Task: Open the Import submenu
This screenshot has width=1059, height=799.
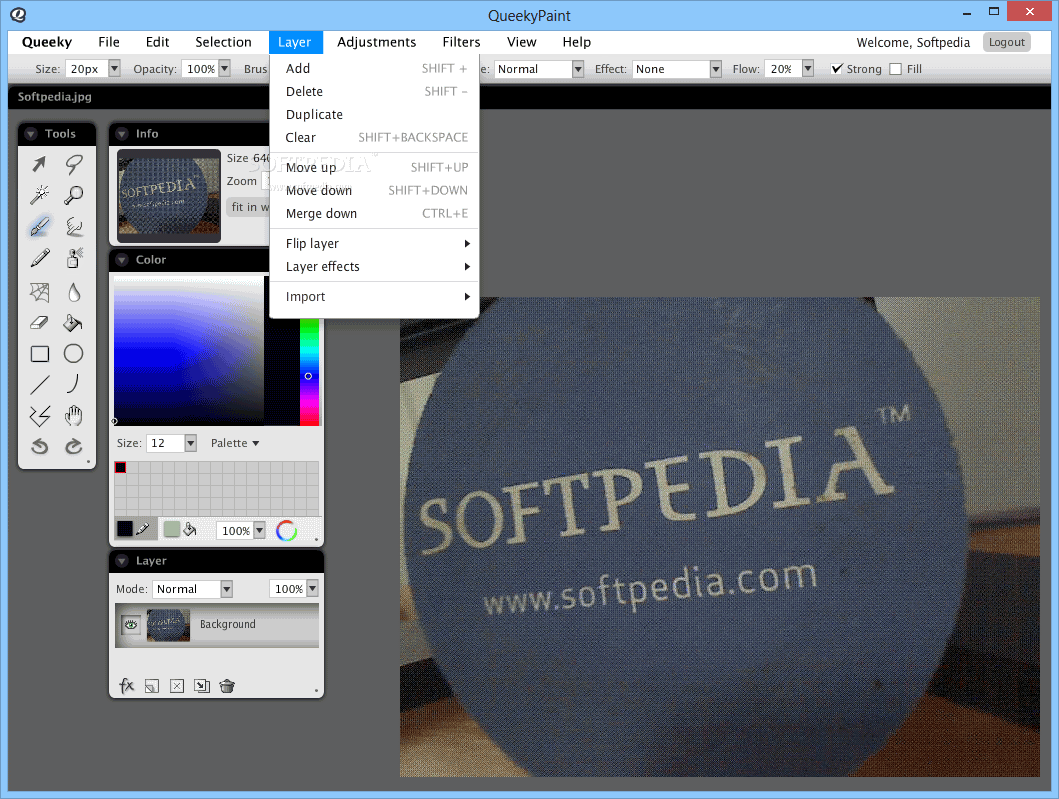Action: [x=374, y=297]
